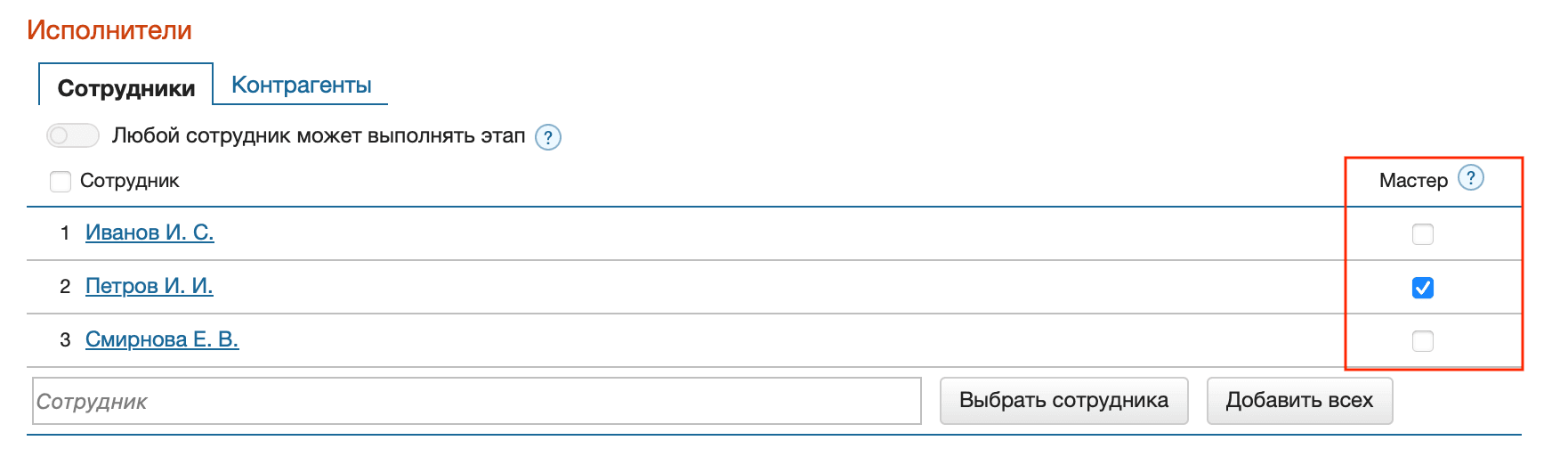Viewport: 1568px width, 465px height.
Task: Check the select-all Сотрудник header checkbox
Action: point(61,182)
